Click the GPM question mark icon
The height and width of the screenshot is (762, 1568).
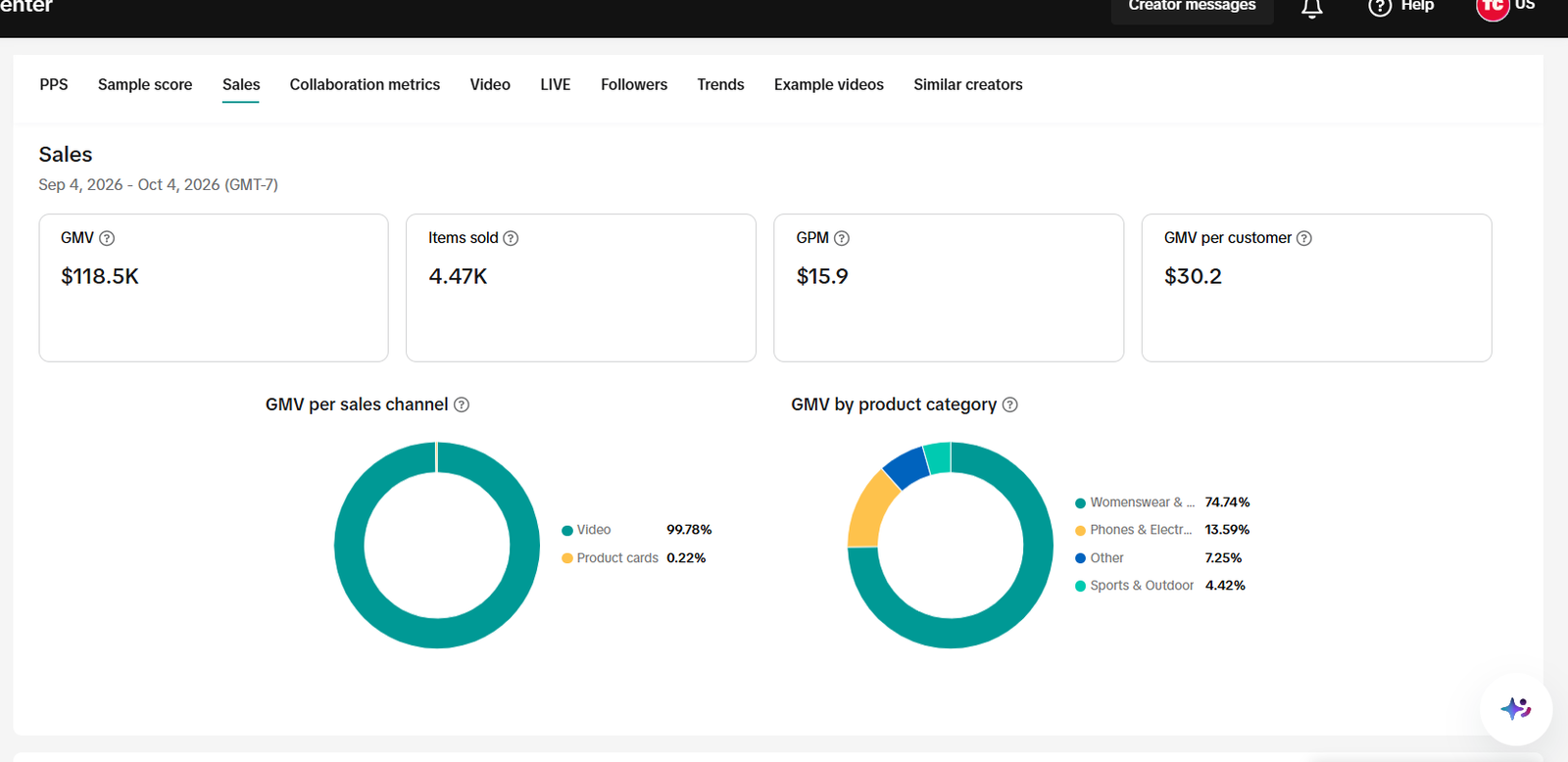842,238
